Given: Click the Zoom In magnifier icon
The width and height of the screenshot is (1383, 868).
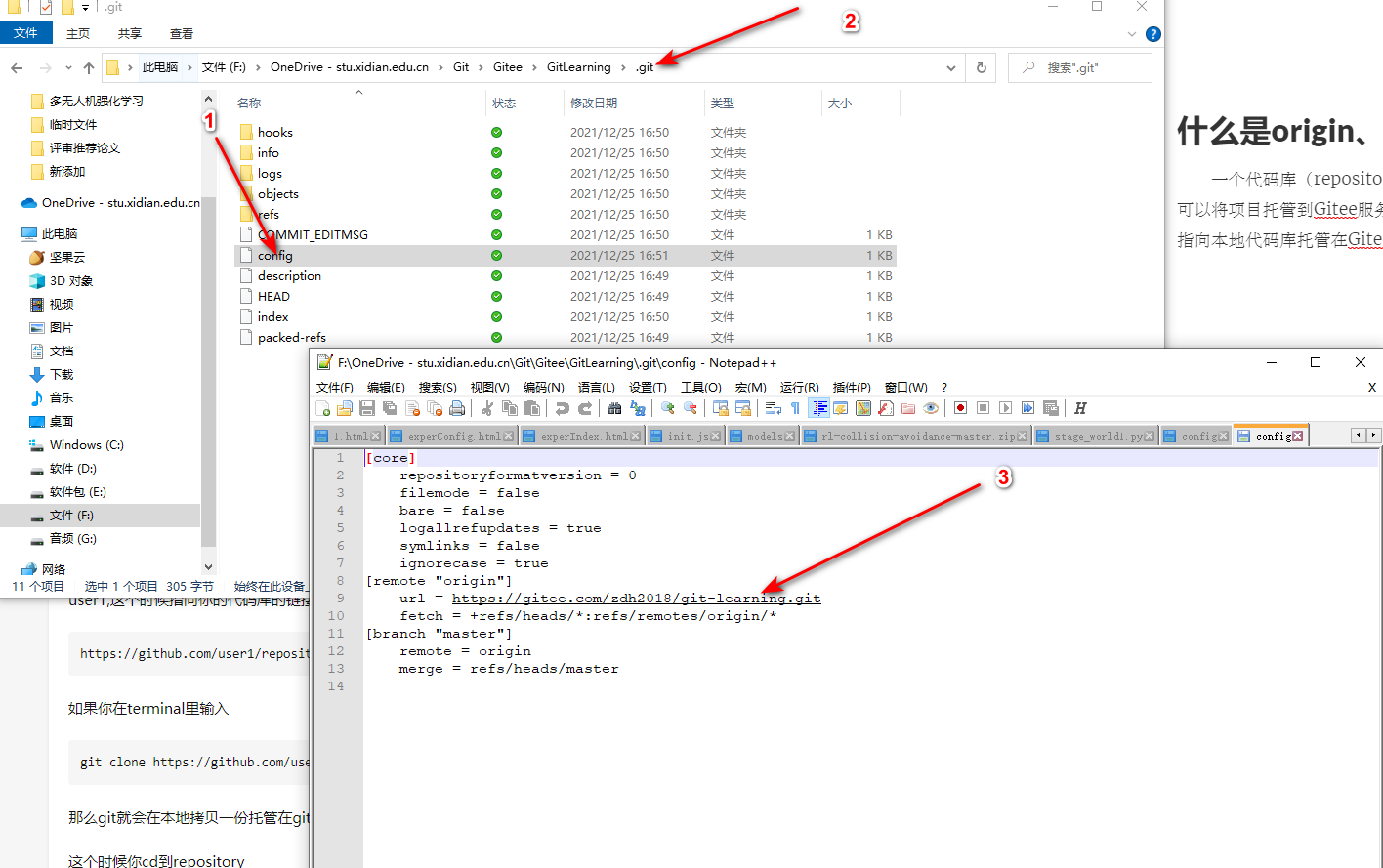Looking at the screenshot, I should click(x=667, y=408).
